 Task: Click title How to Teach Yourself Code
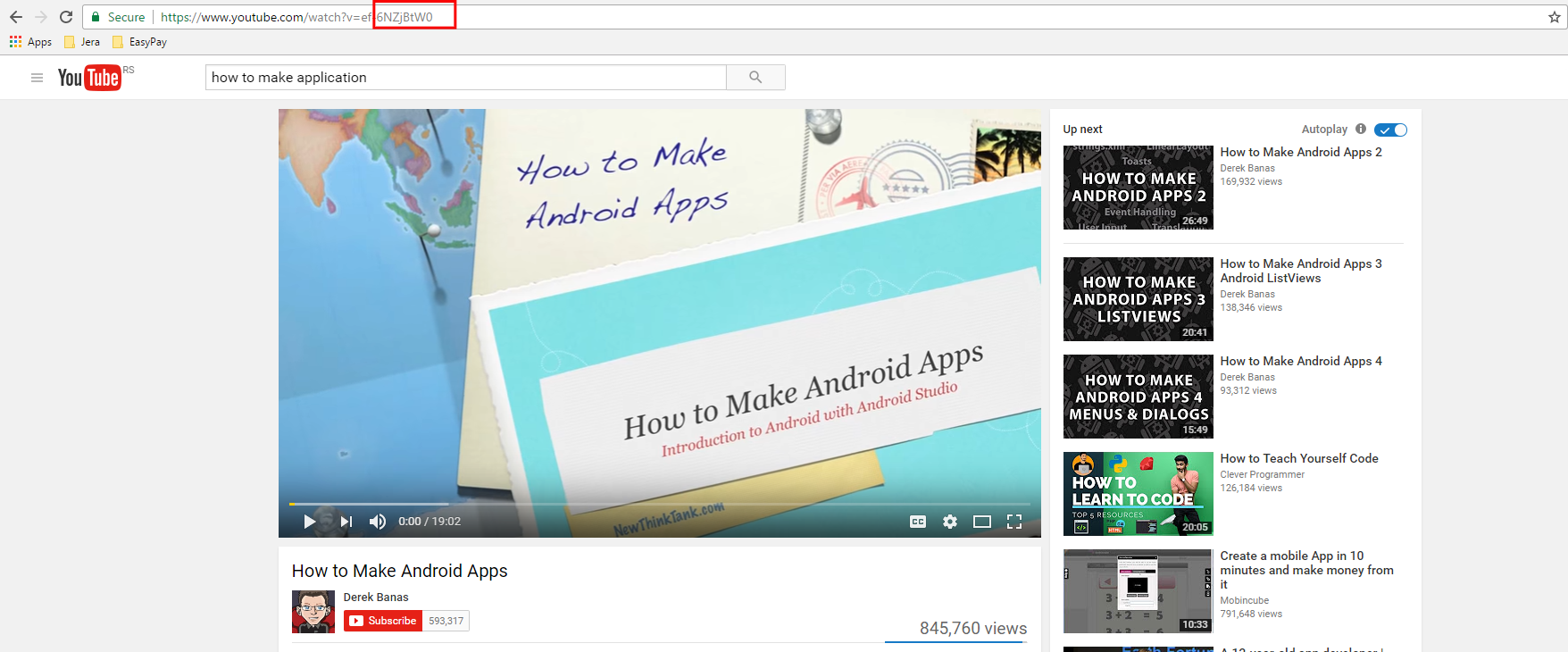pos(1299,458)
